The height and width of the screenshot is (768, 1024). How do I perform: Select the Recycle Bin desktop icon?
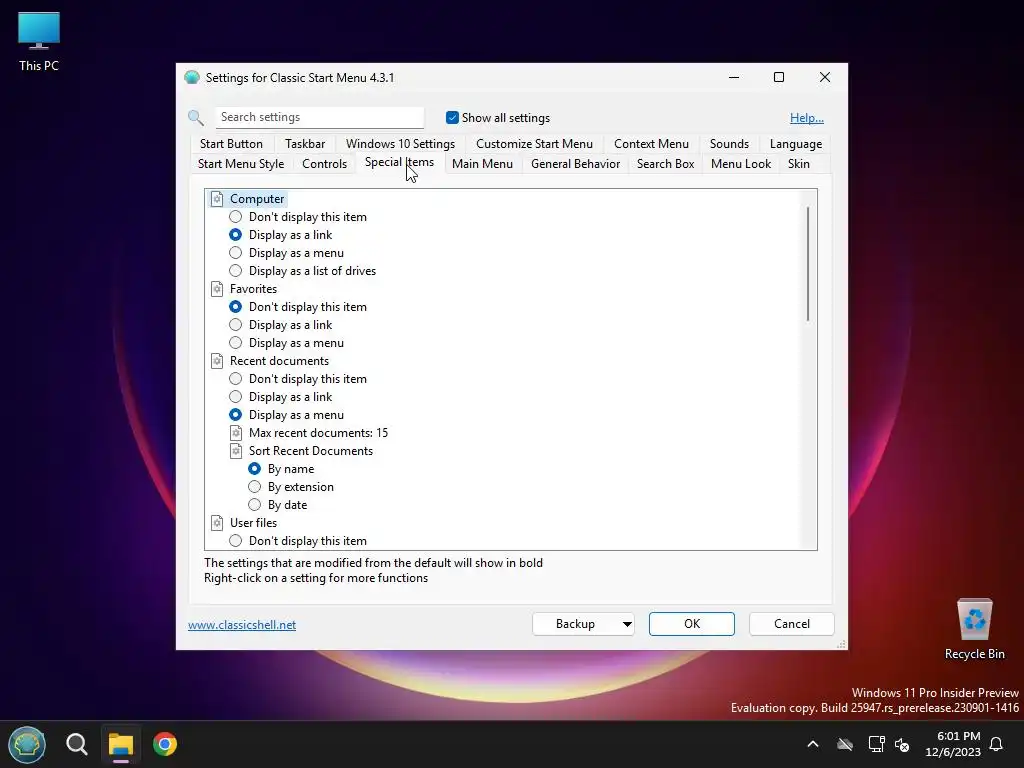[x=974, y=630]
